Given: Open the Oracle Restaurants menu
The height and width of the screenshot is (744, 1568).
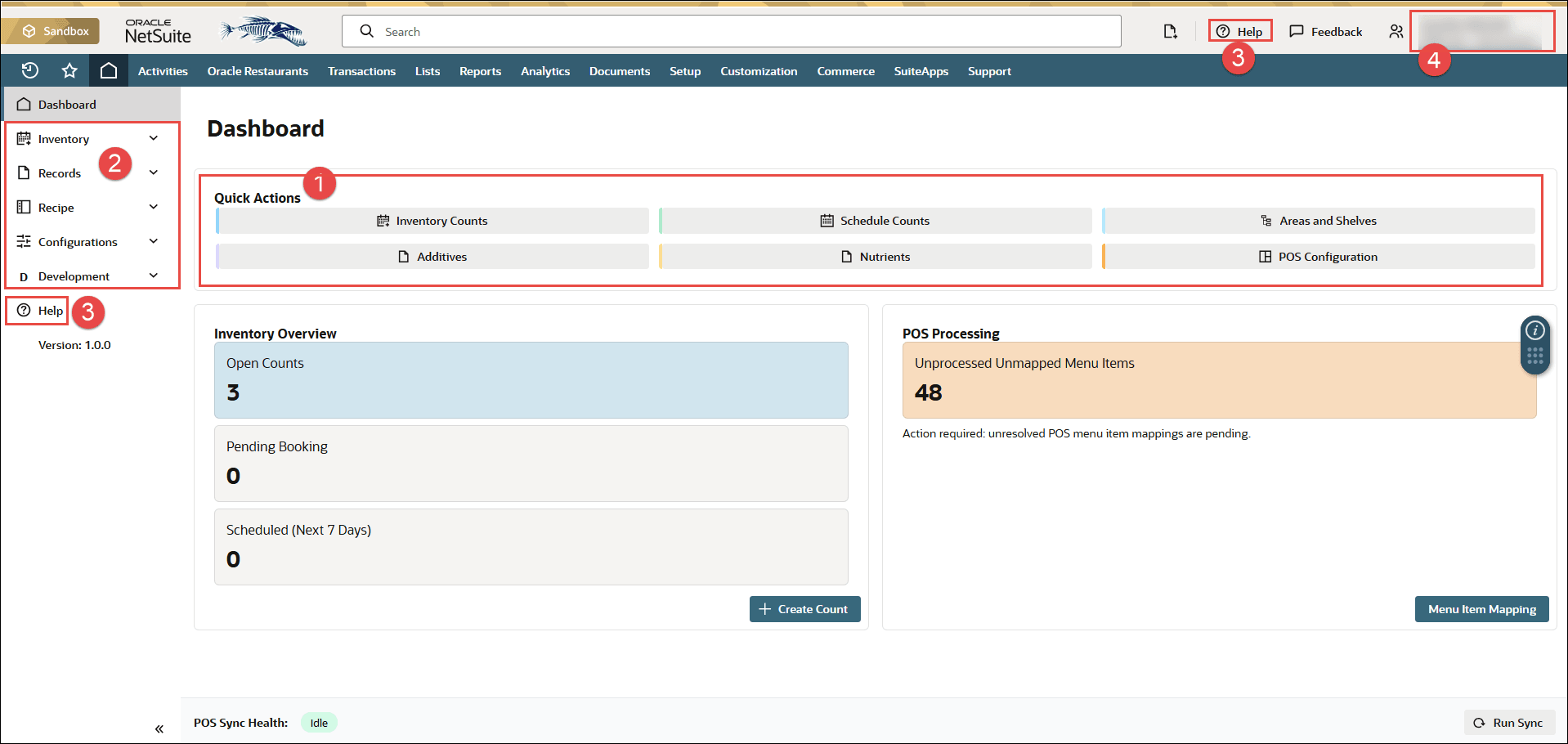Looking at the screenshot, I should point(258,71).
